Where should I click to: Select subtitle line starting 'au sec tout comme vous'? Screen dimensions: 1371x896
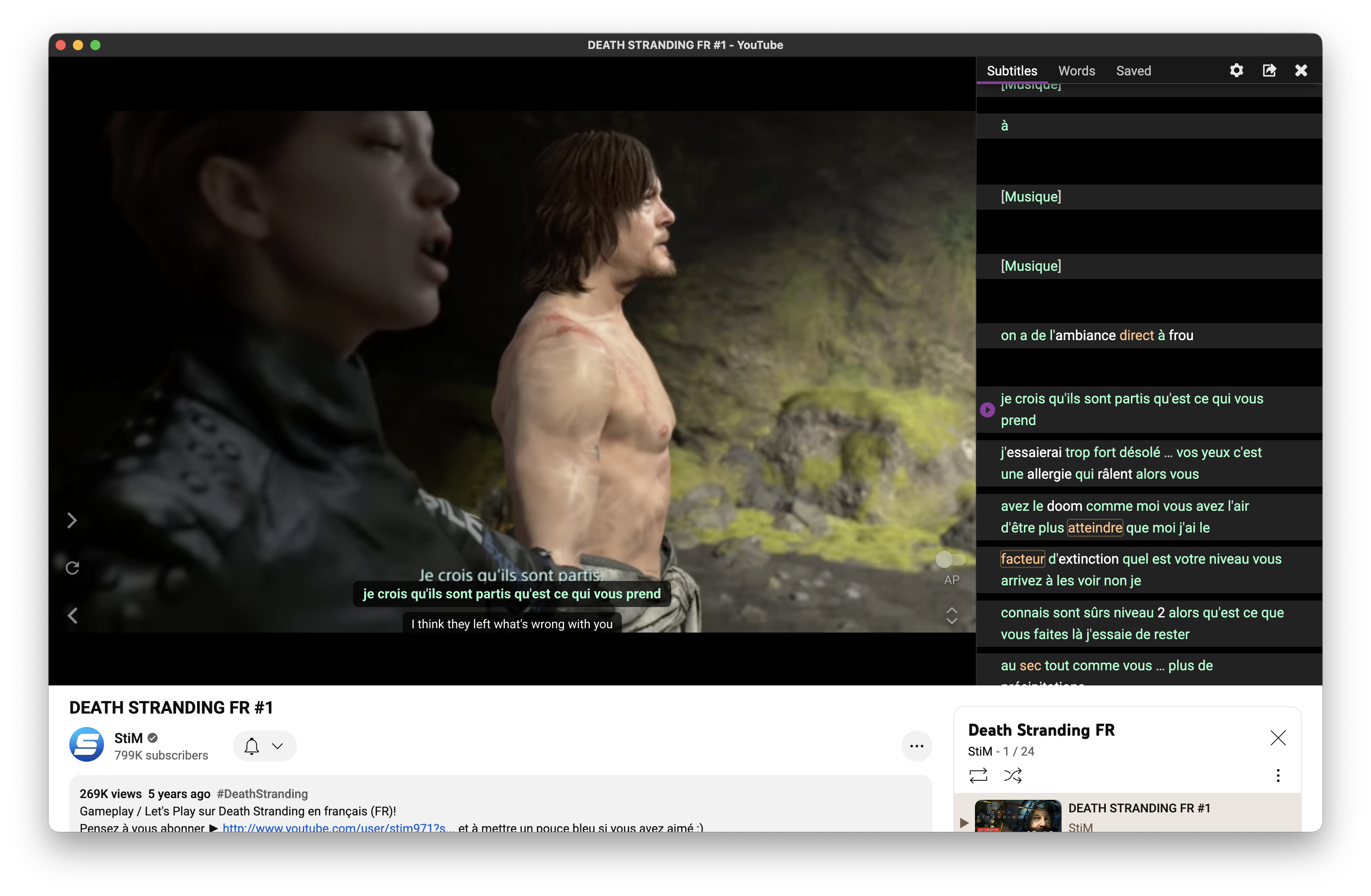[x=1149, y=669]
